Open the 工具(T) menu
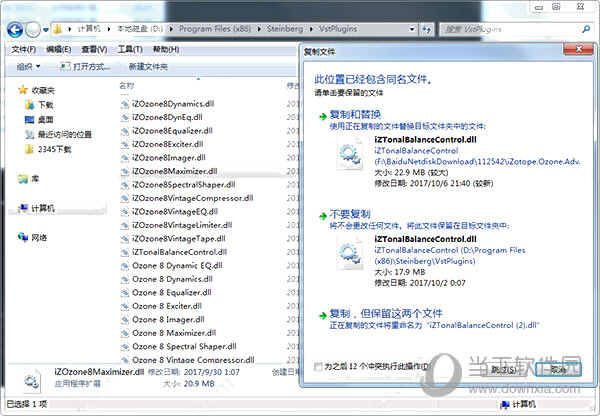Viewport: 600px width, 416px height. [130, 49]
